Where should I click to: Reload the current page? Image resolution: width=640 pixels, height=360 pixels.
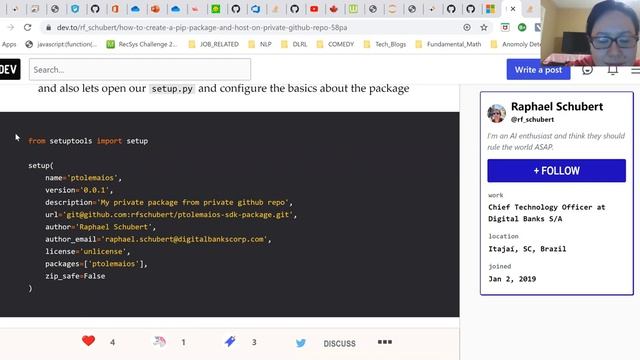(27, 27)
